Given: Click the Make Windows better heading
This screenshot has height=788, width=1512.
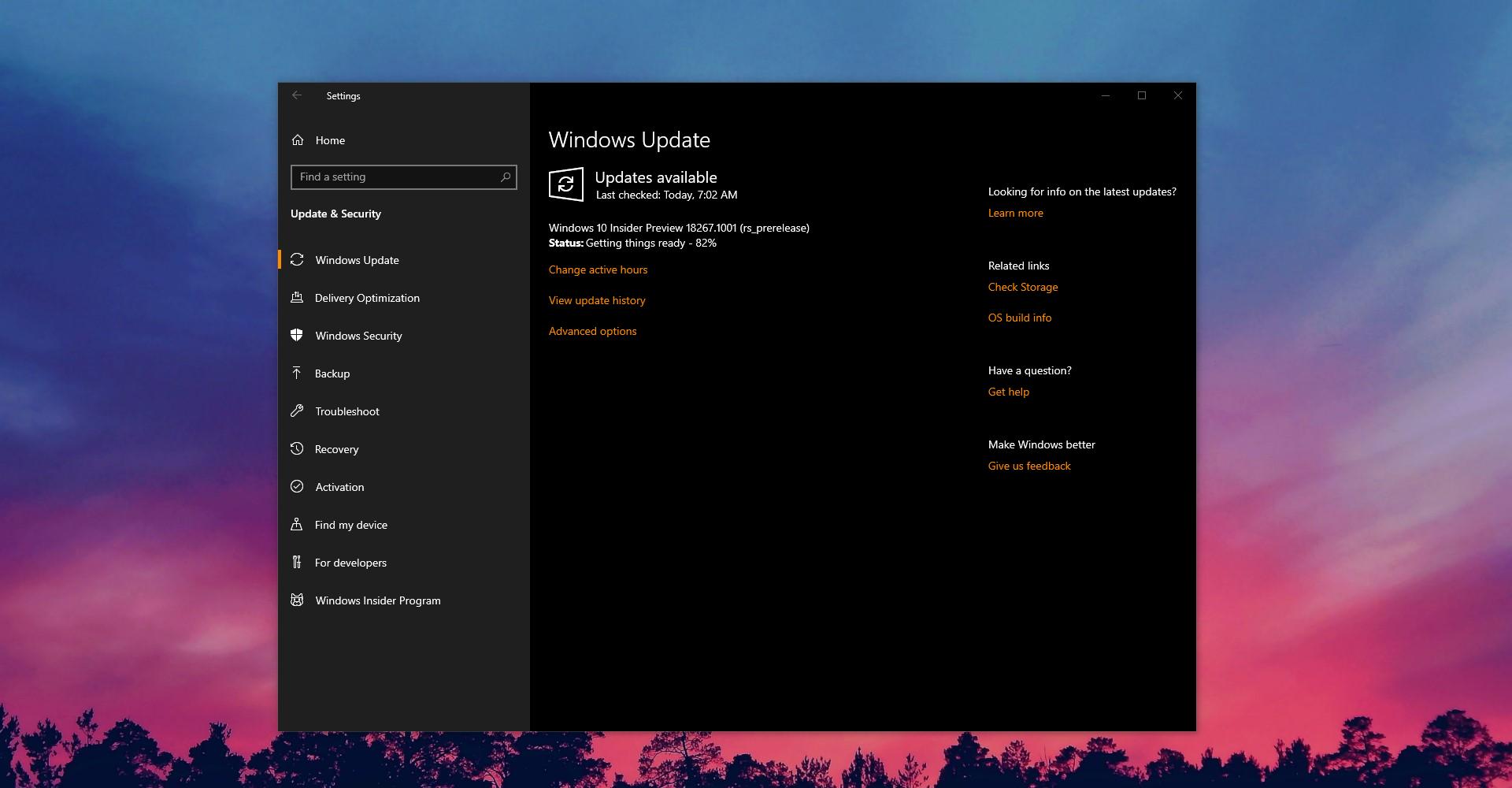Looking at the screenshot, I should click(1041, 444).
